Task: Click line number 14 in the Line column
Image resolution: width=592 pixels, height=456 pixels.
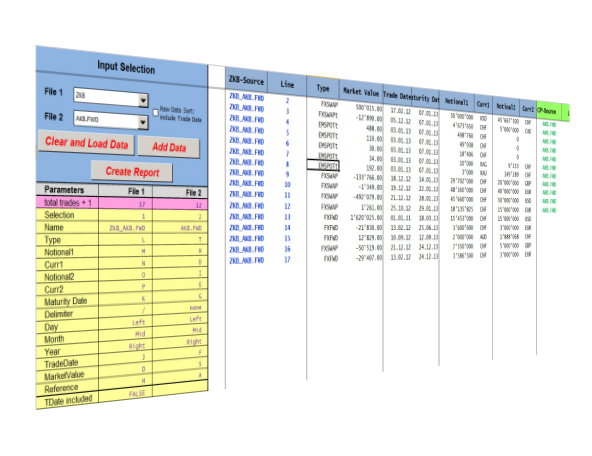Action: click(x=287, y=228)
